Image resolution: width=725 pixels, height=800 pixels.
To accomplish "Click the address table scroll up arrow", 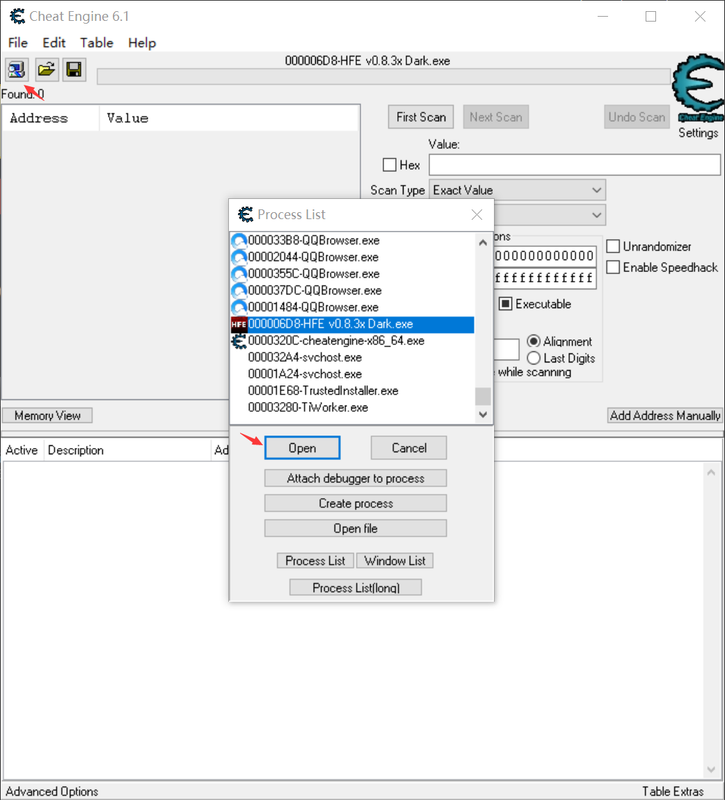I will [x=711, y=472].
